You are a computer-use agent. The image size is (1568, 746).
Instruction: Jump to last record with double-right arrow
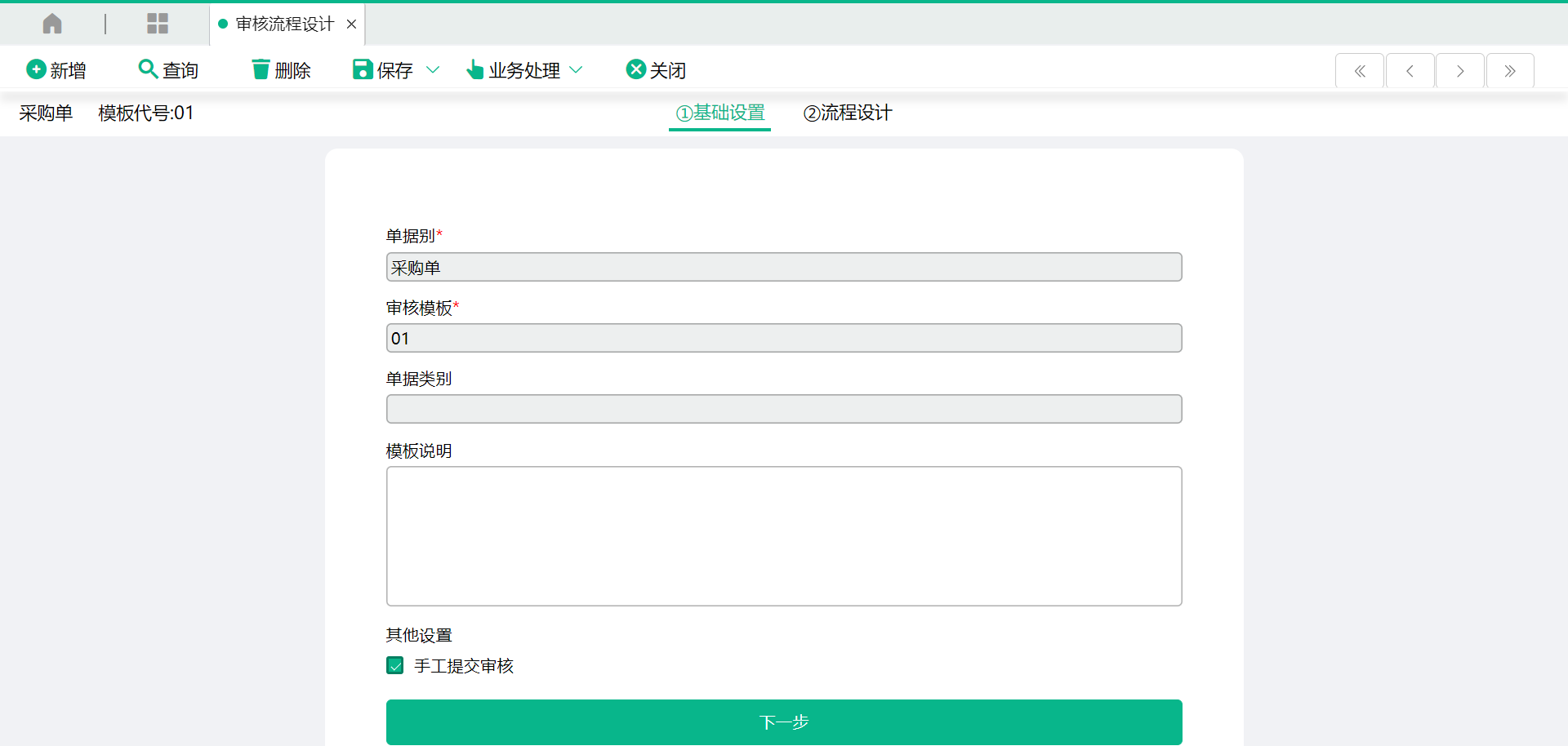[x=1510, y=71]
